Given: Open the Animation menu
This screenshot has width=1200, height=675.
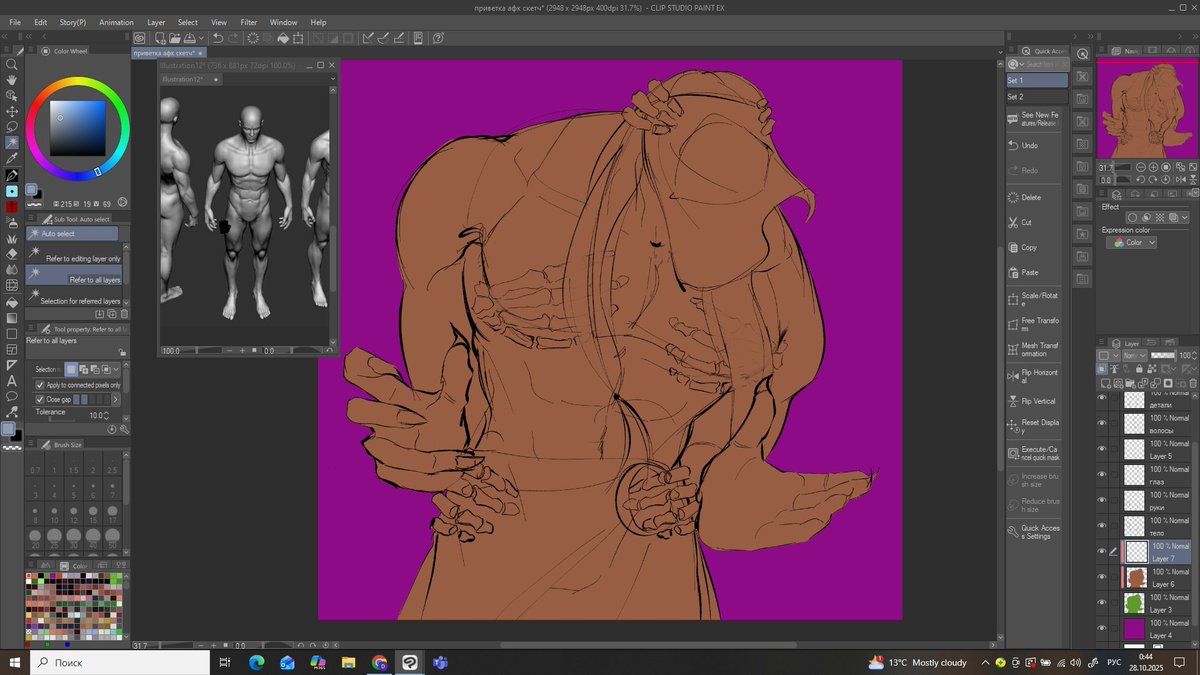Looking at the screenshot, I should tap(116, 22).
